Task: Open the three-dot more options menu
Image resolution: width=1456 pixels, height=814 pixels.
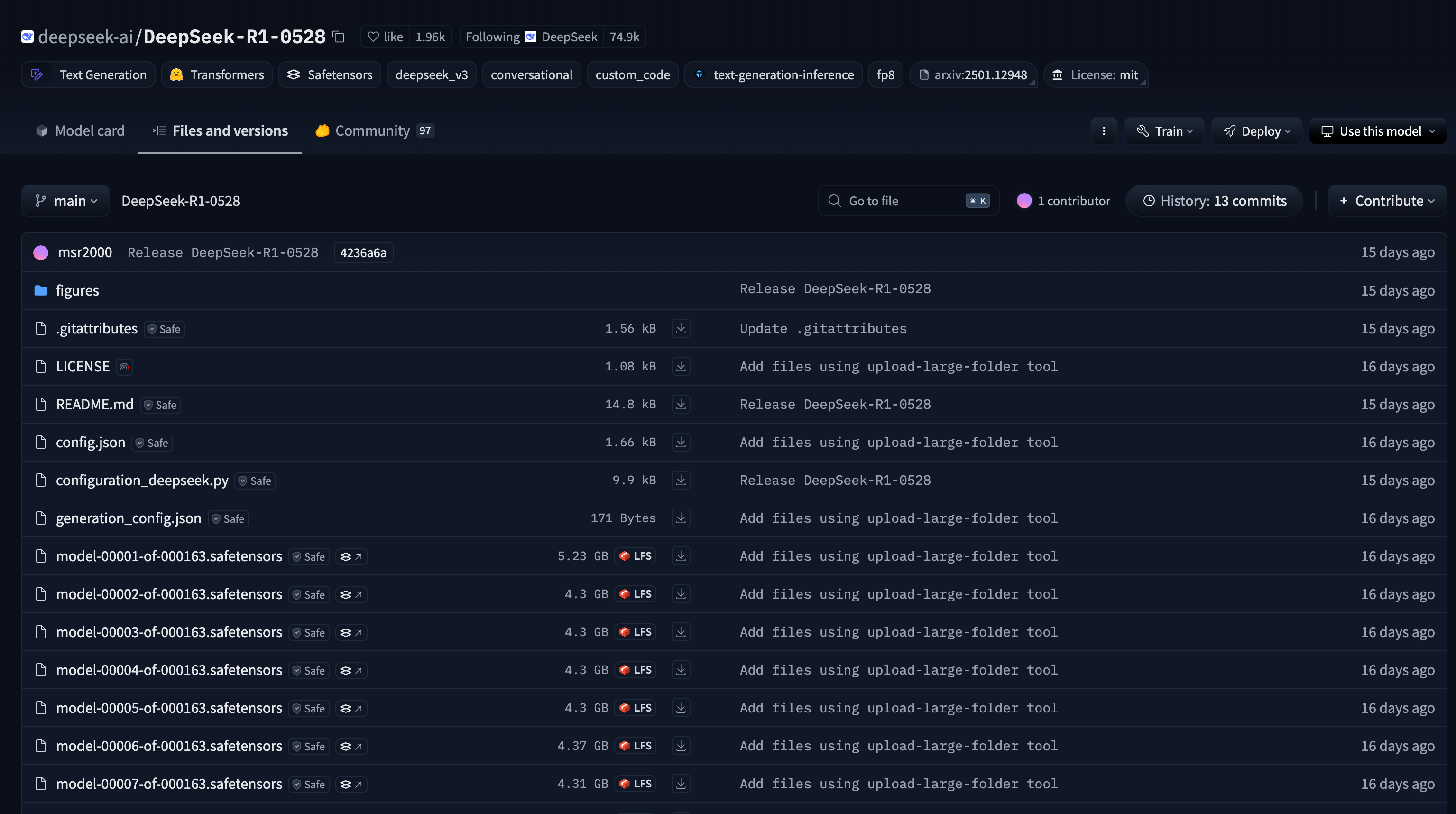Action: [1103, 131]
